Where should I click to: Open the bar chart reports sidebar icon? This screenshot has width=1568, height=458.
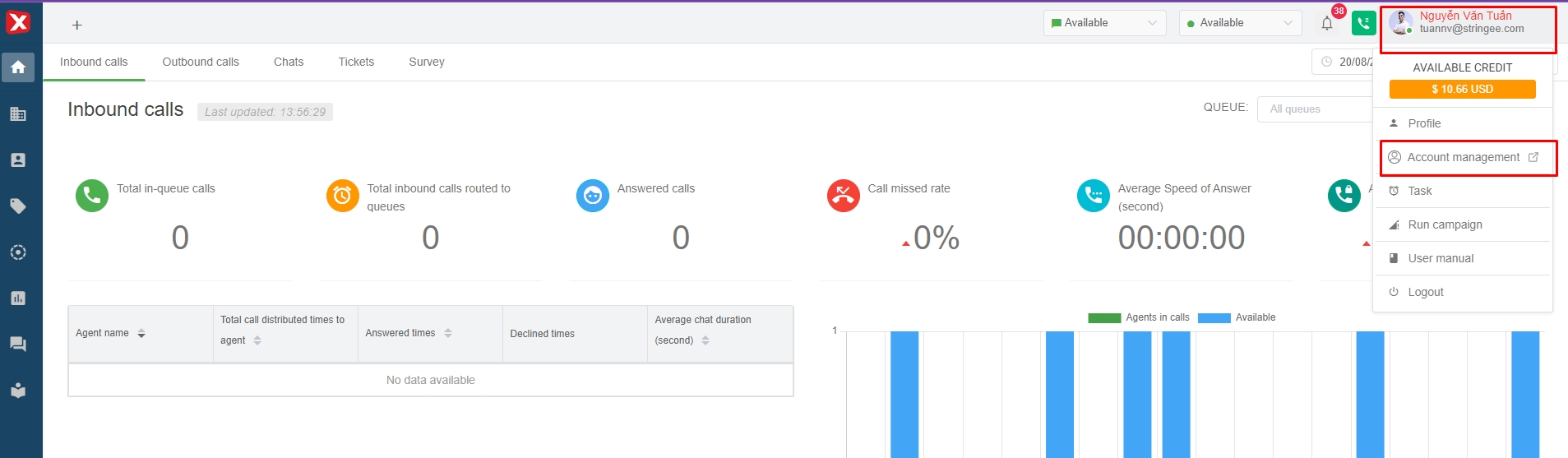[x=18, y=298]
